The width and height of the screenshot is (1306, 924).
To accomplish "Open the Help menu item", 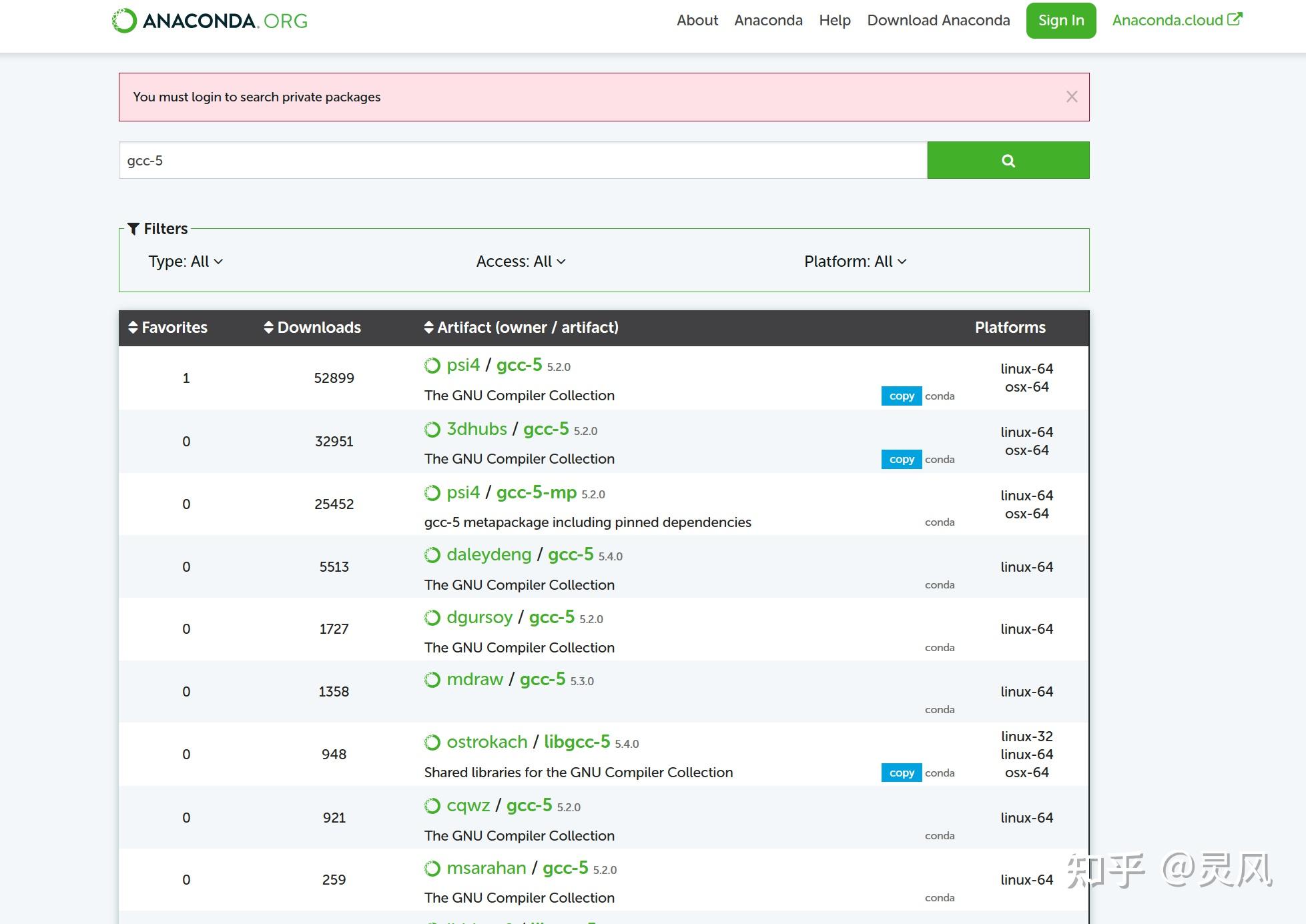I will [834, 21].
